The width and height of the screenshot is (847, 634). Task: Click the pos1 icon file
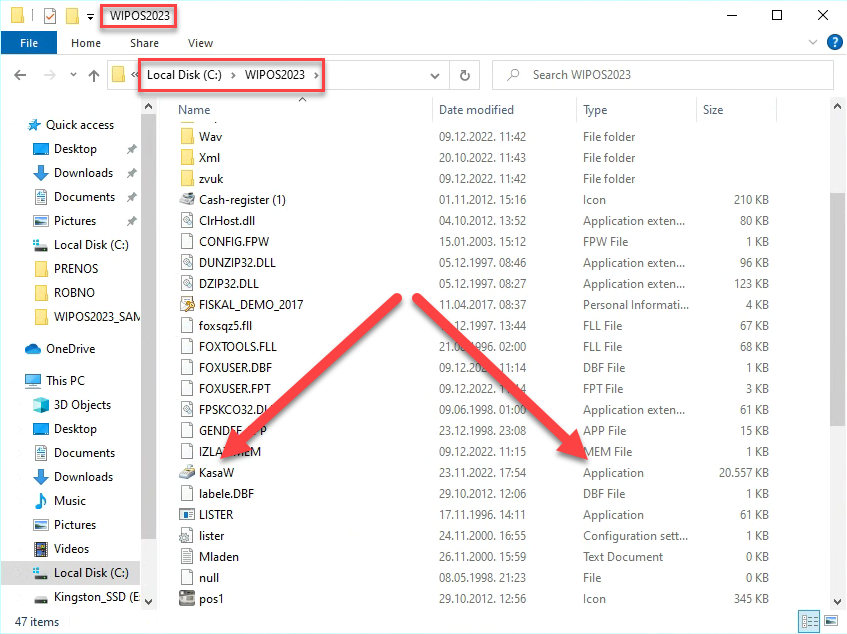[186, 598]
